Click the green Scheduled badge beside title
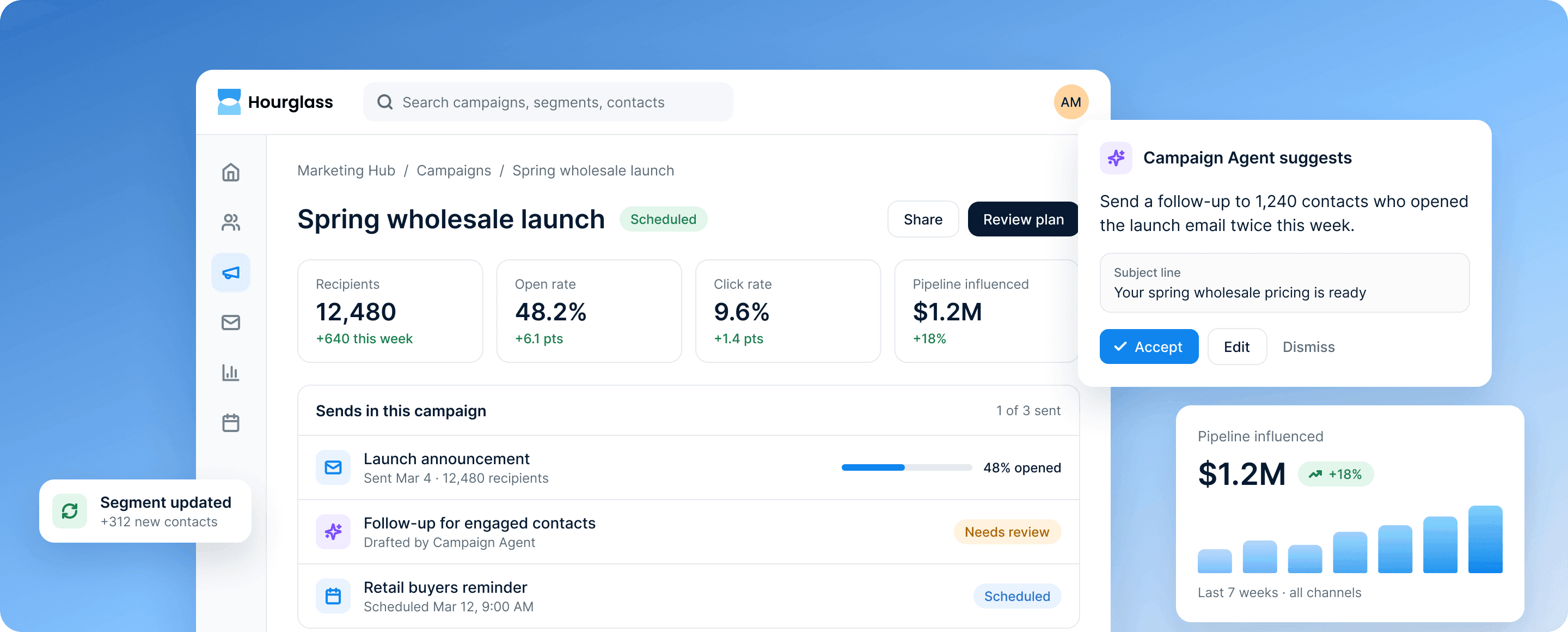The image size is (1568, 632). pyautogui.click(x=663, y=219)
